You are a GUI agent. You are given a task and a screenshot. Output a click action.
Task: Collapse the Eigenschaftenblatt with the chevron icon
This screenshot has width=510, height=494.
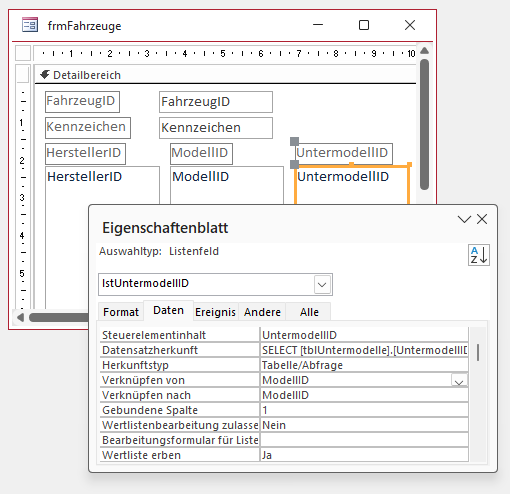pyautogui.click(x=464, y=219)
